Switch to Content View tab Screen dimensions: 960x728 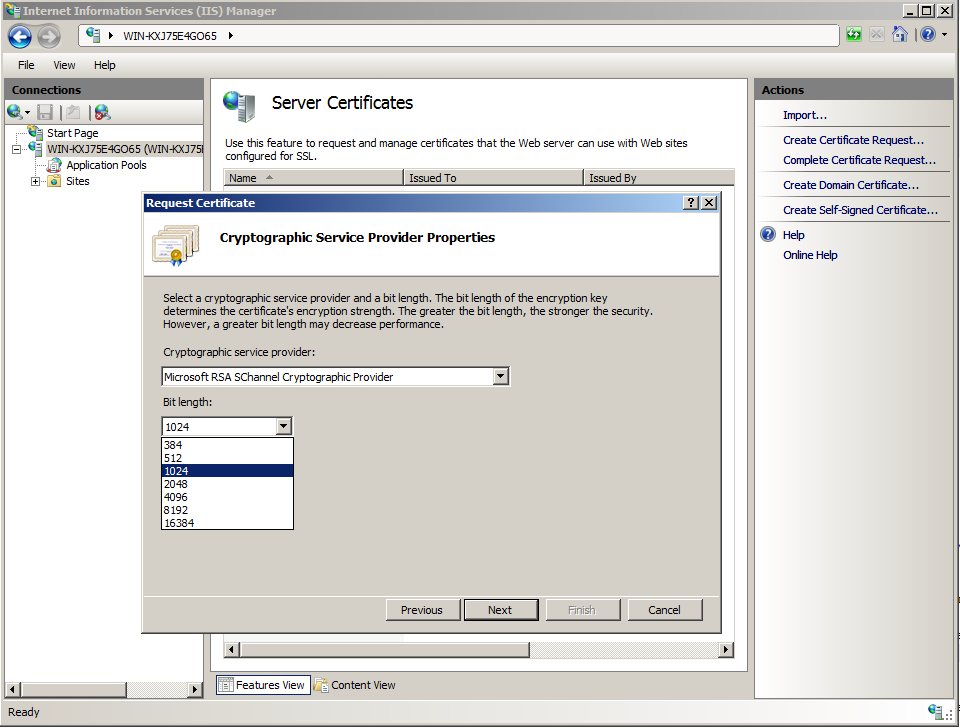pyautogui.click(x=356, y=685)
